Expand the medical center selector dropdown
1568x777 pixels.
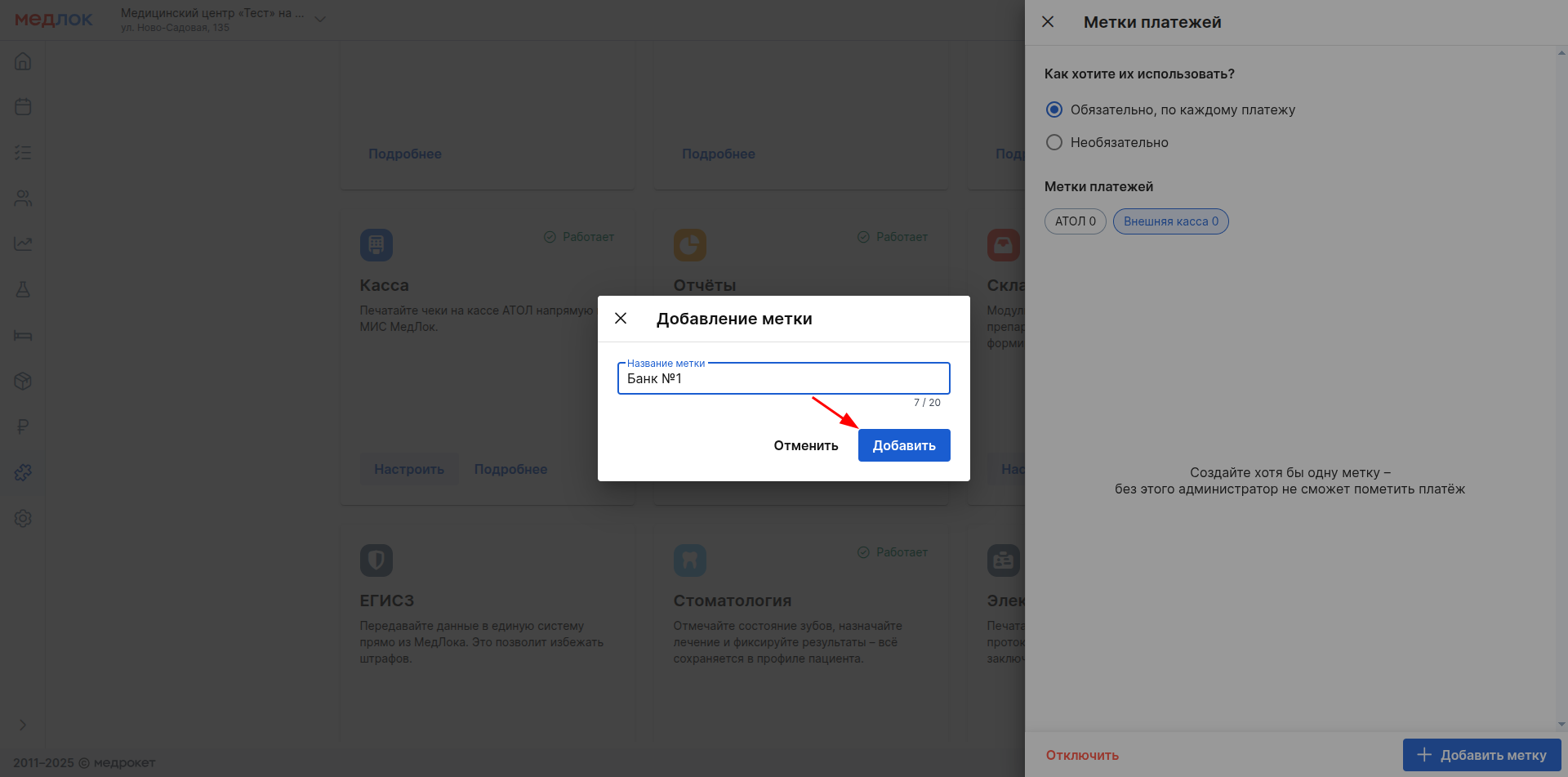[320, 20]
